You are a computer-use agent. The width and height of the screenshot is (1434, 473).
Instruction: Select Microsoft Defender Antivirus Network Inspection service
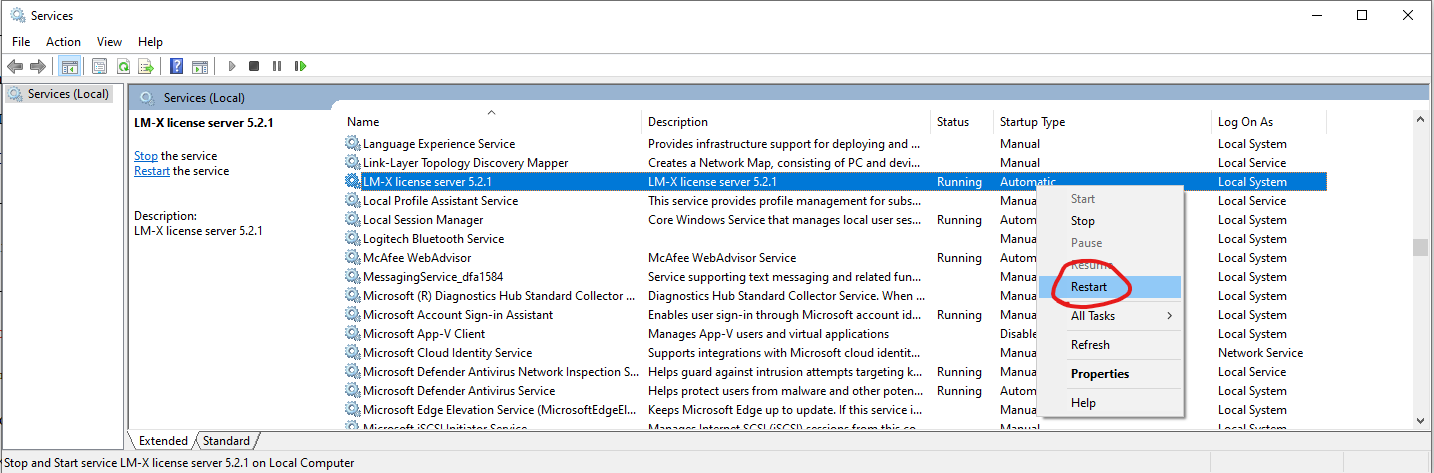[500, 372]
